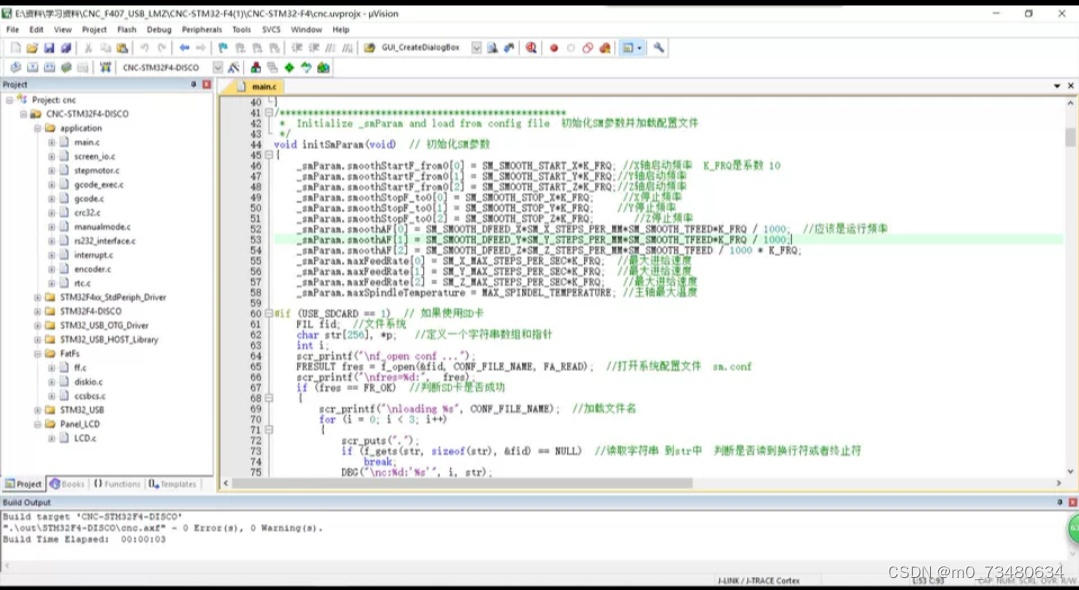The width and height of the screenshot is (1079, 590).
Task: Open the editor tab list dropdown arrow
Action: click(x=1057, y=86)
